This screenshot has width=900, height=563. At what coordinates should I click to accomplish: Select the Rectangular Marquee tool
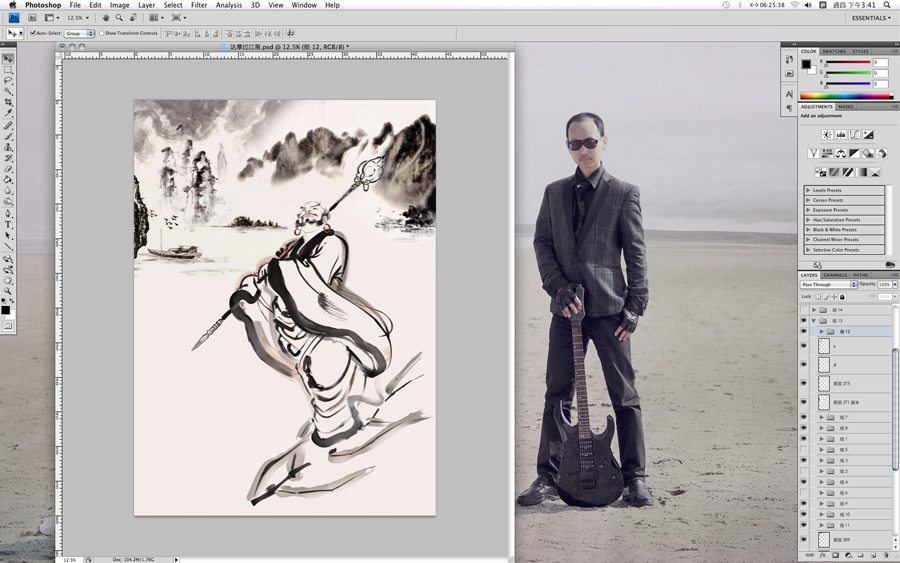click(x=7, y=70)
